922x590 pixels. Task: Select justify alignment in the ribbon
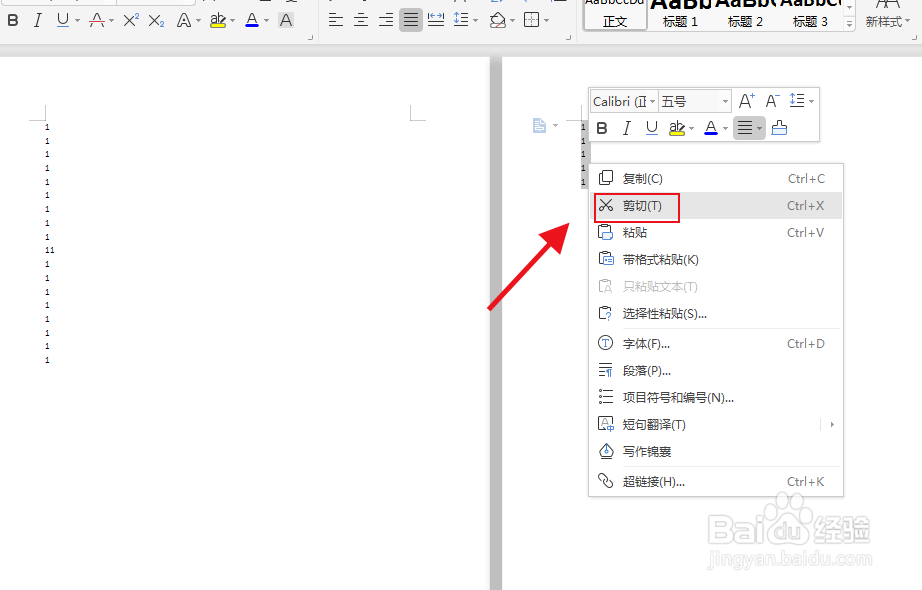pyautogui.click(x=410, y=20)
